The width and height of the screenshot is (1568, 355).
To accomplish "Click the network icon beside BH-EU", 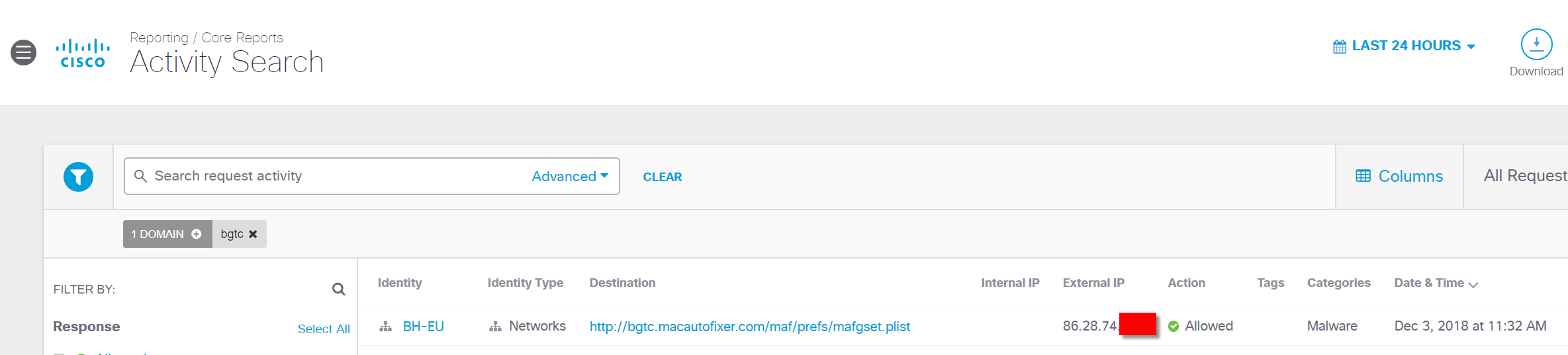I will click(x=385, y=327).
